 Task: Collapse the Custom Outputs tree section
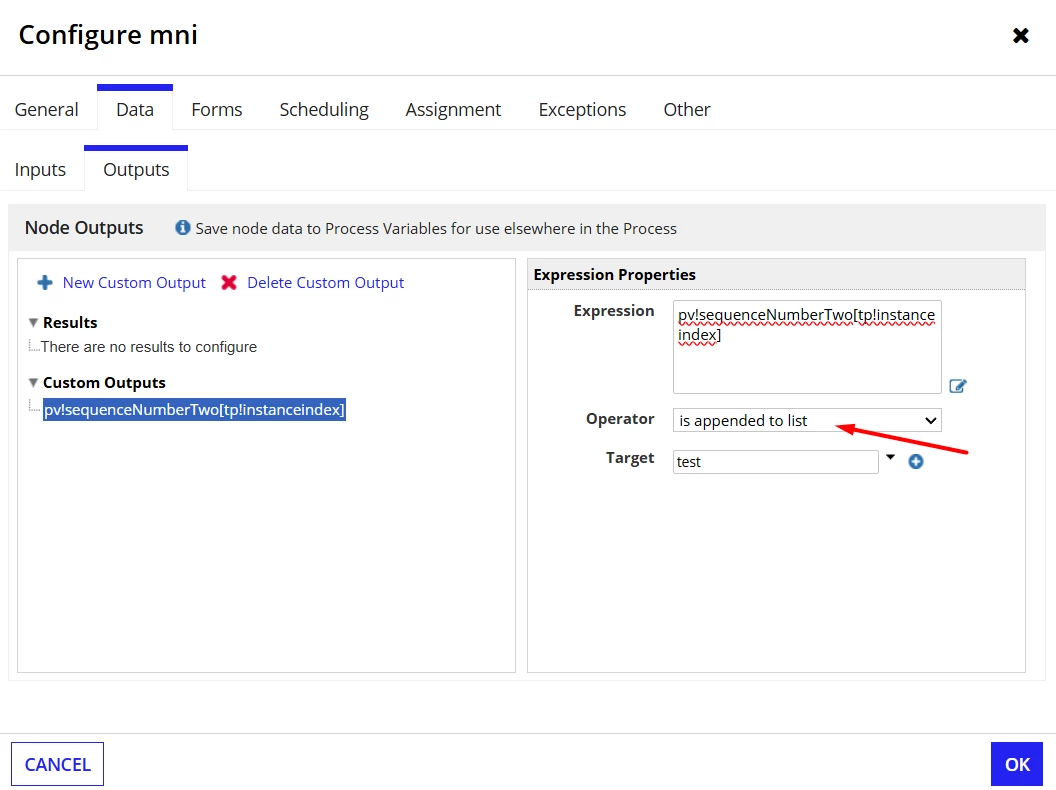pyautogui.click(x=33, y=383)
